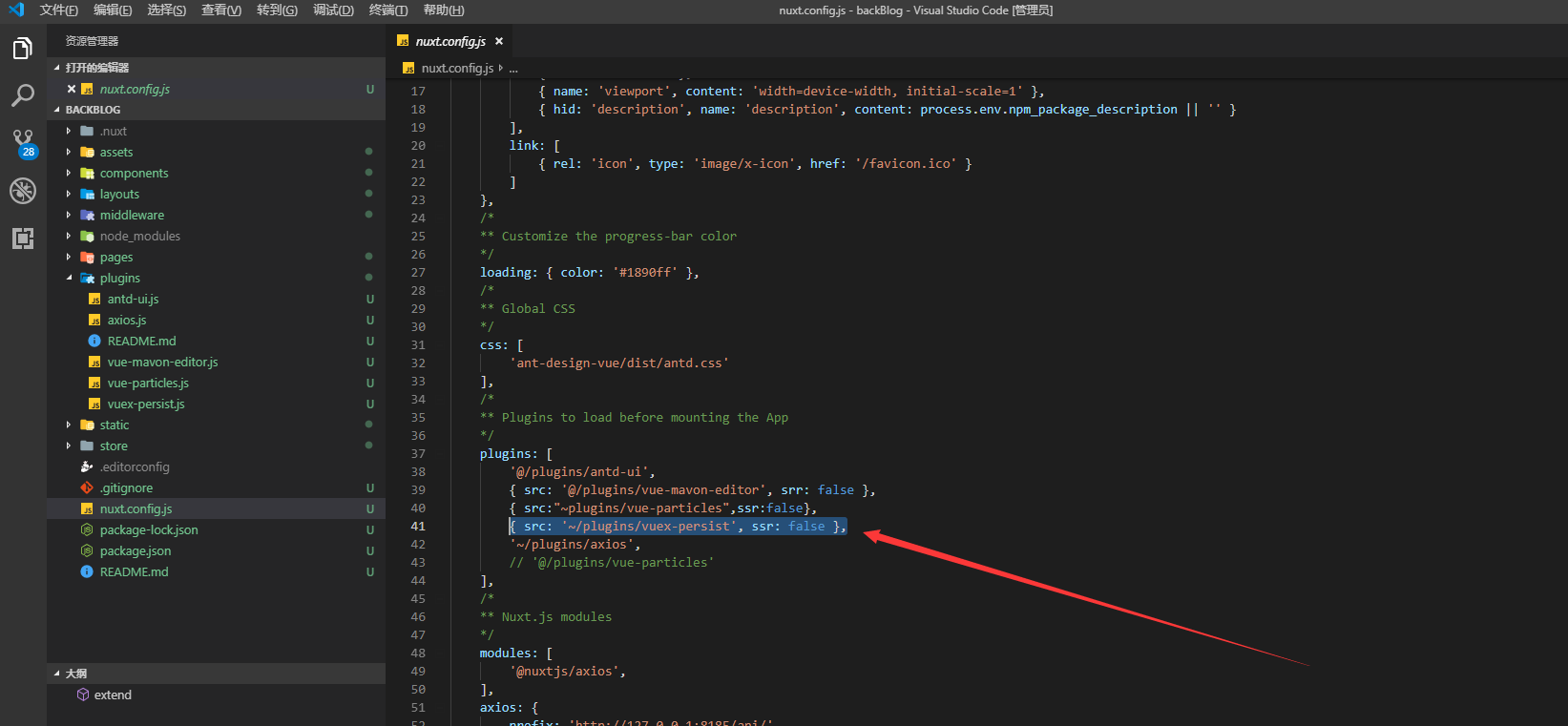The height and width of the screenshot is (726, 1568).
Task: Click the 资源管理器 panel title
Action: 92,41
